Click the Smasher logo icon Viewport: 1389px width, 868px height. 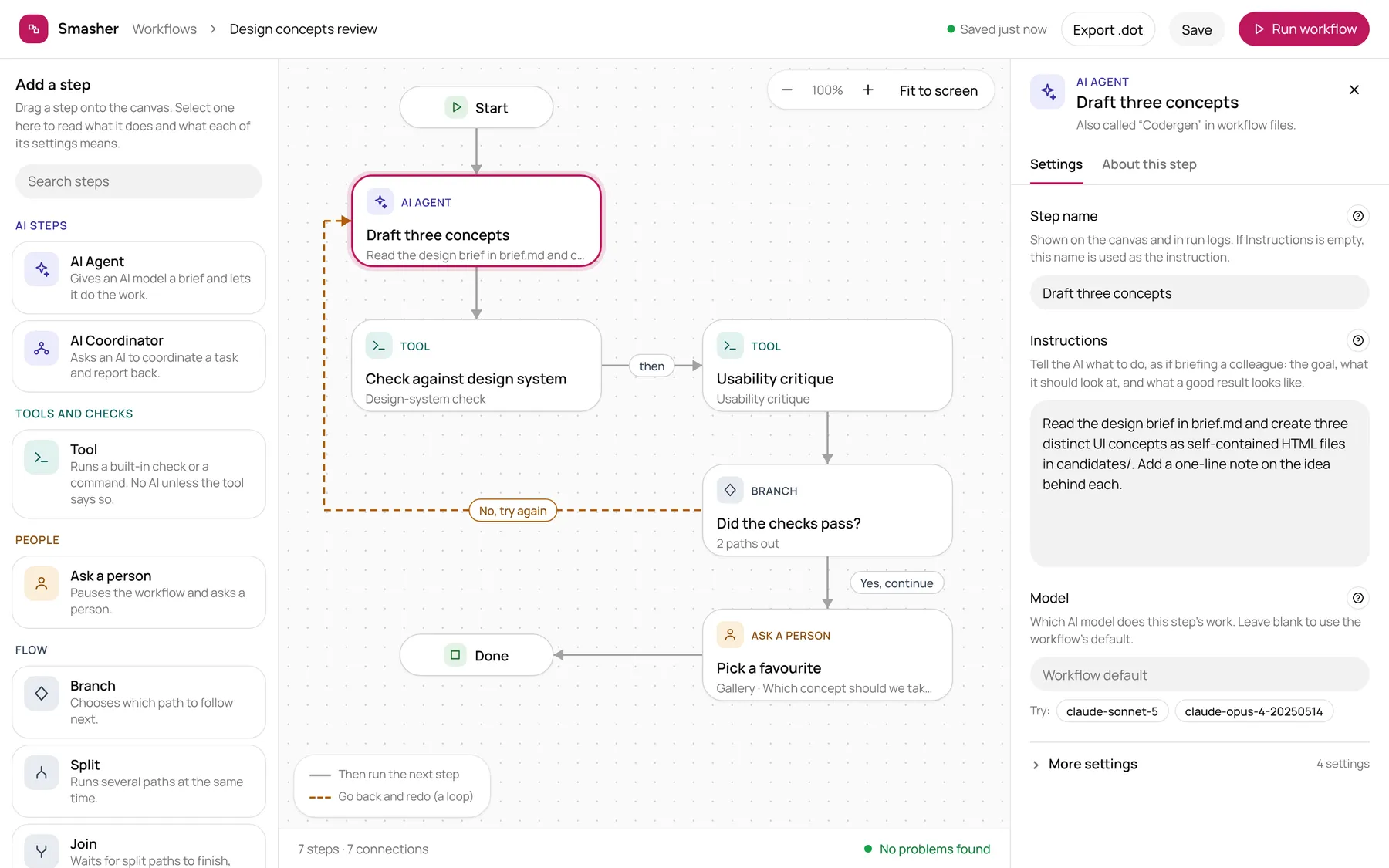[33, 29]
